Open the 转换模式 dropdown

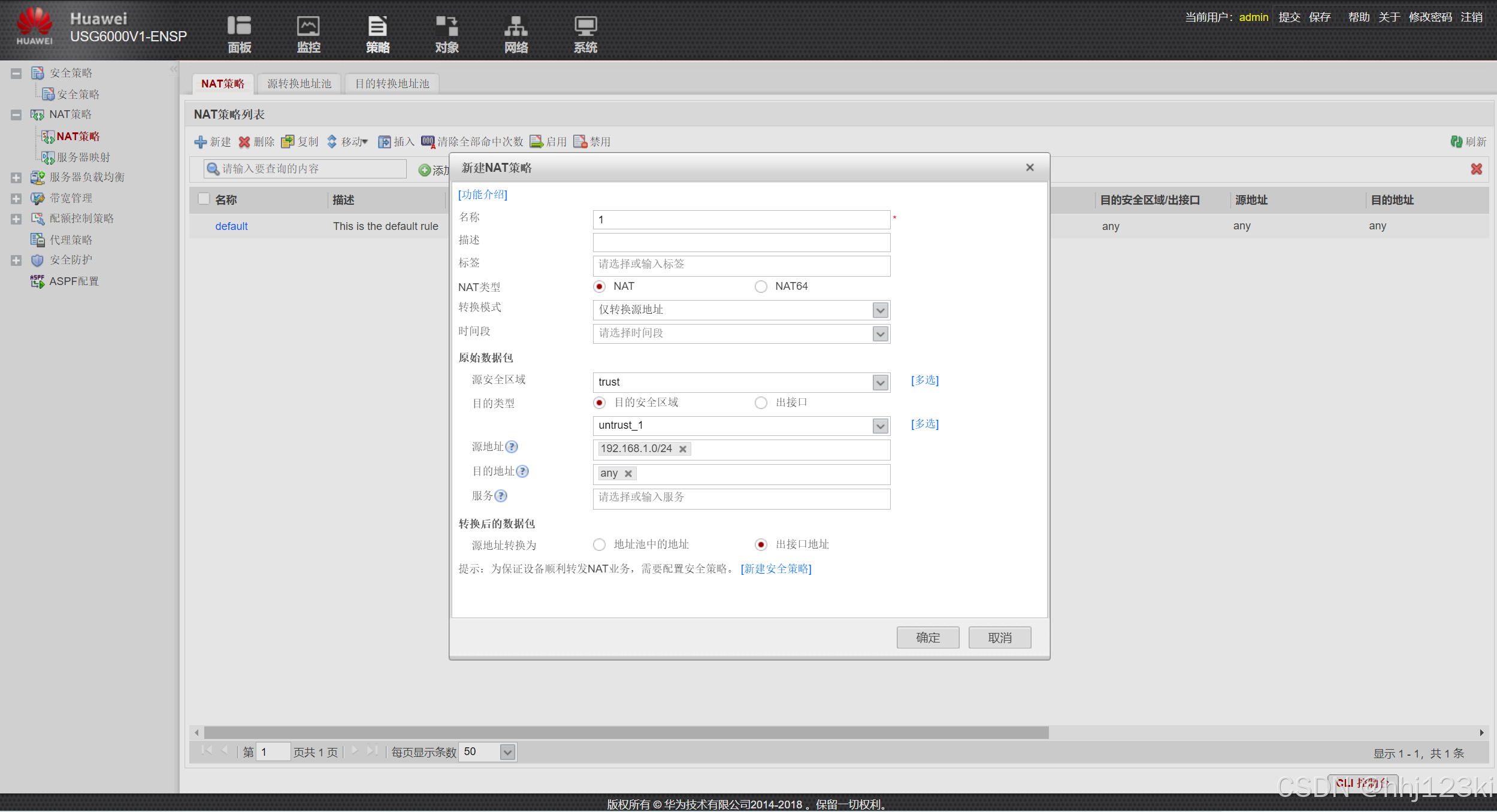tap(879, 310)
